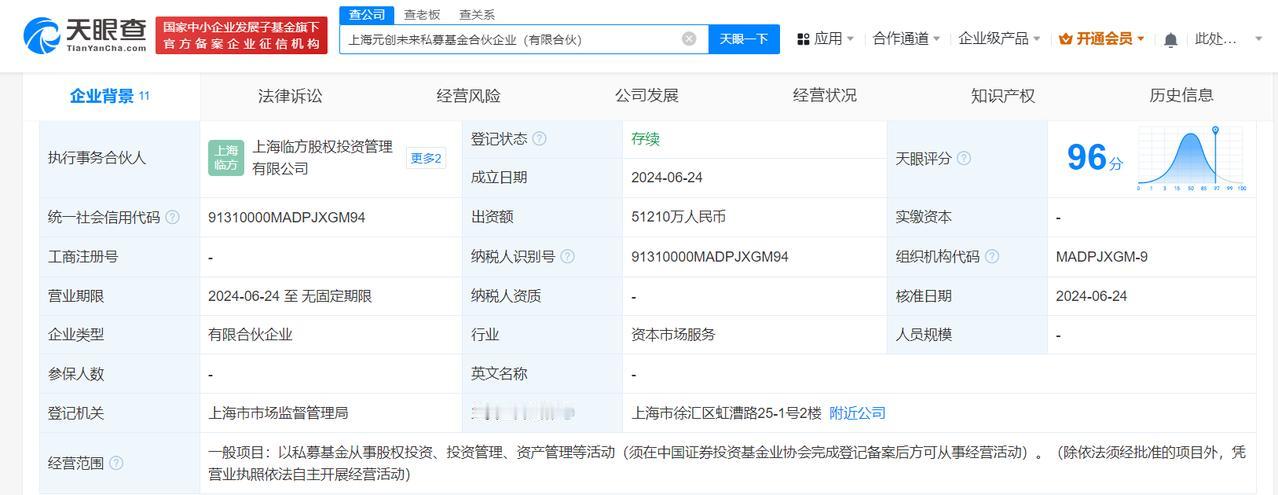Click the address 上海市徐汇区虹漕路25-1号2楼

pos(726,413)
